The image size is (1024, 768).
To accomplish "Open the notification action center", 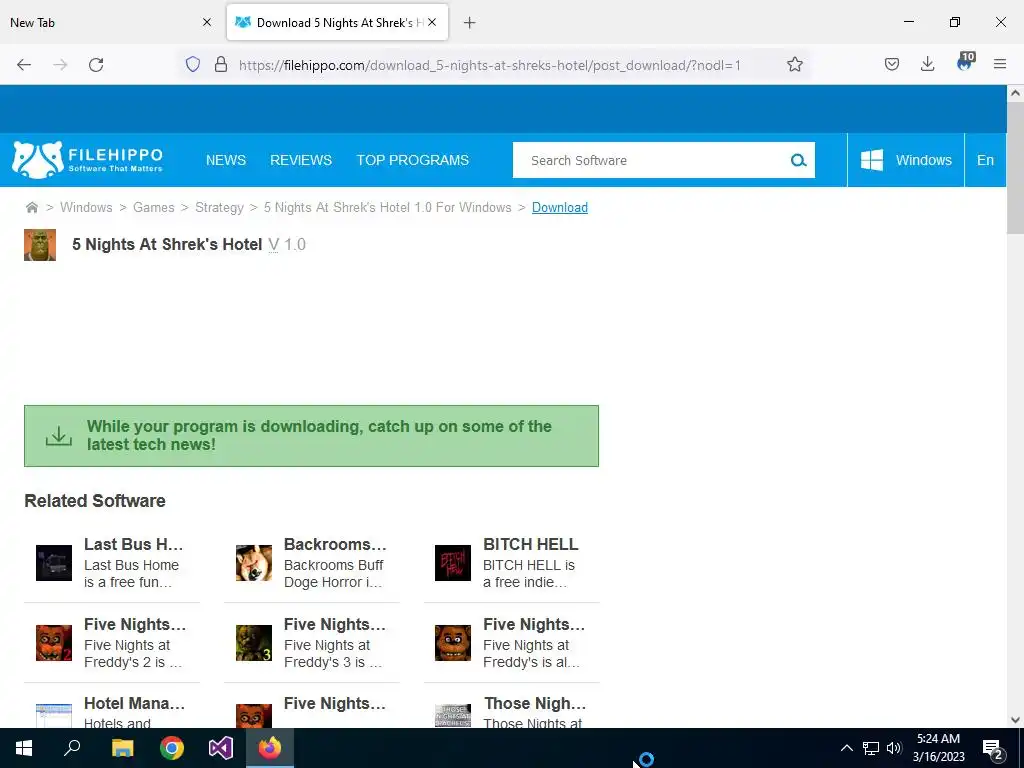I will pos(993,749).
